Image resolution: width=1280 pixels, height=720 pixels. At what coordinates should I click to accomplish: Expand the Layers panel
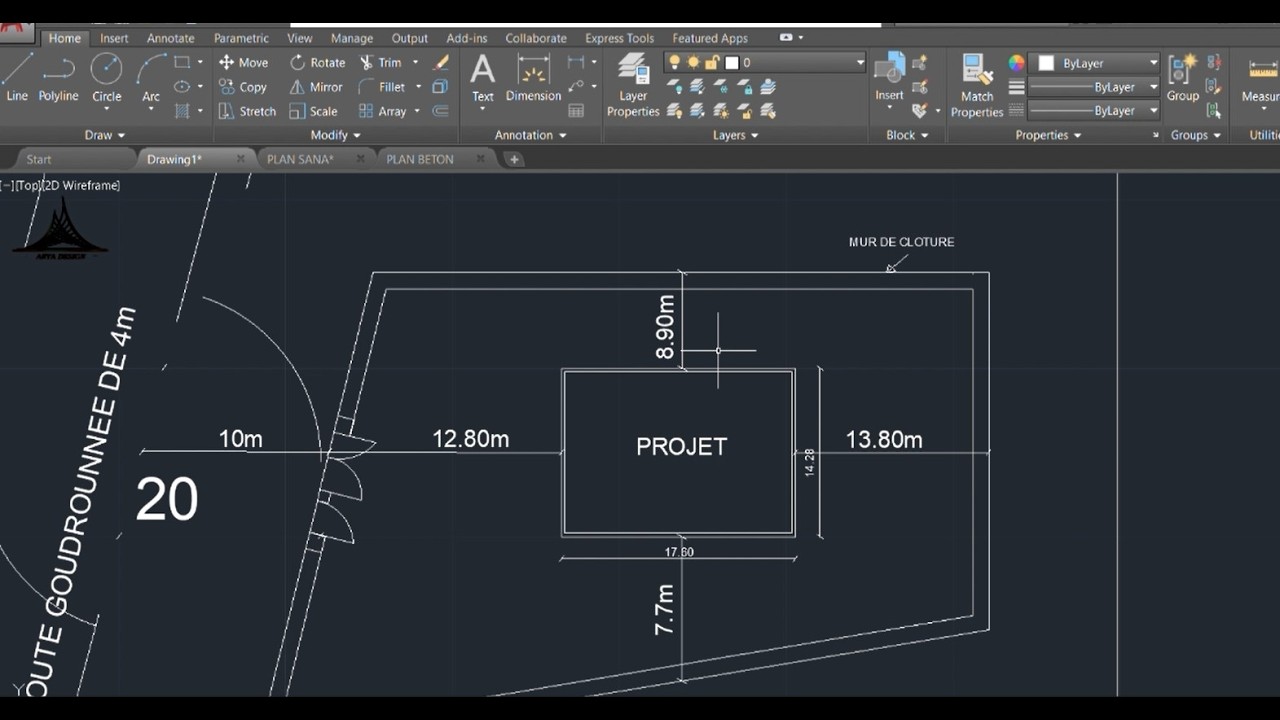coord(735,135)
